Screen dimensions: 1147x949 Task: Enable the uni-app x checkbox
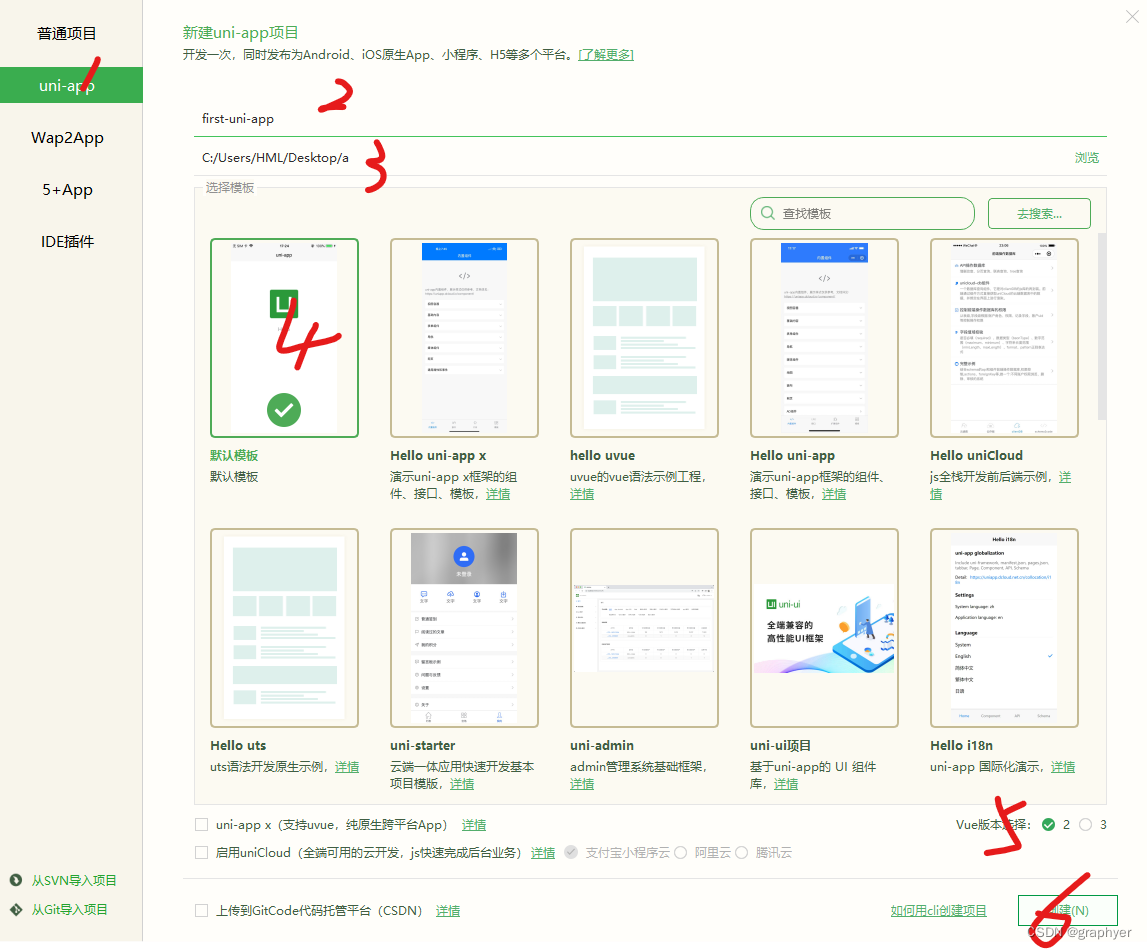pyautogui.click(x=201, y=825)
